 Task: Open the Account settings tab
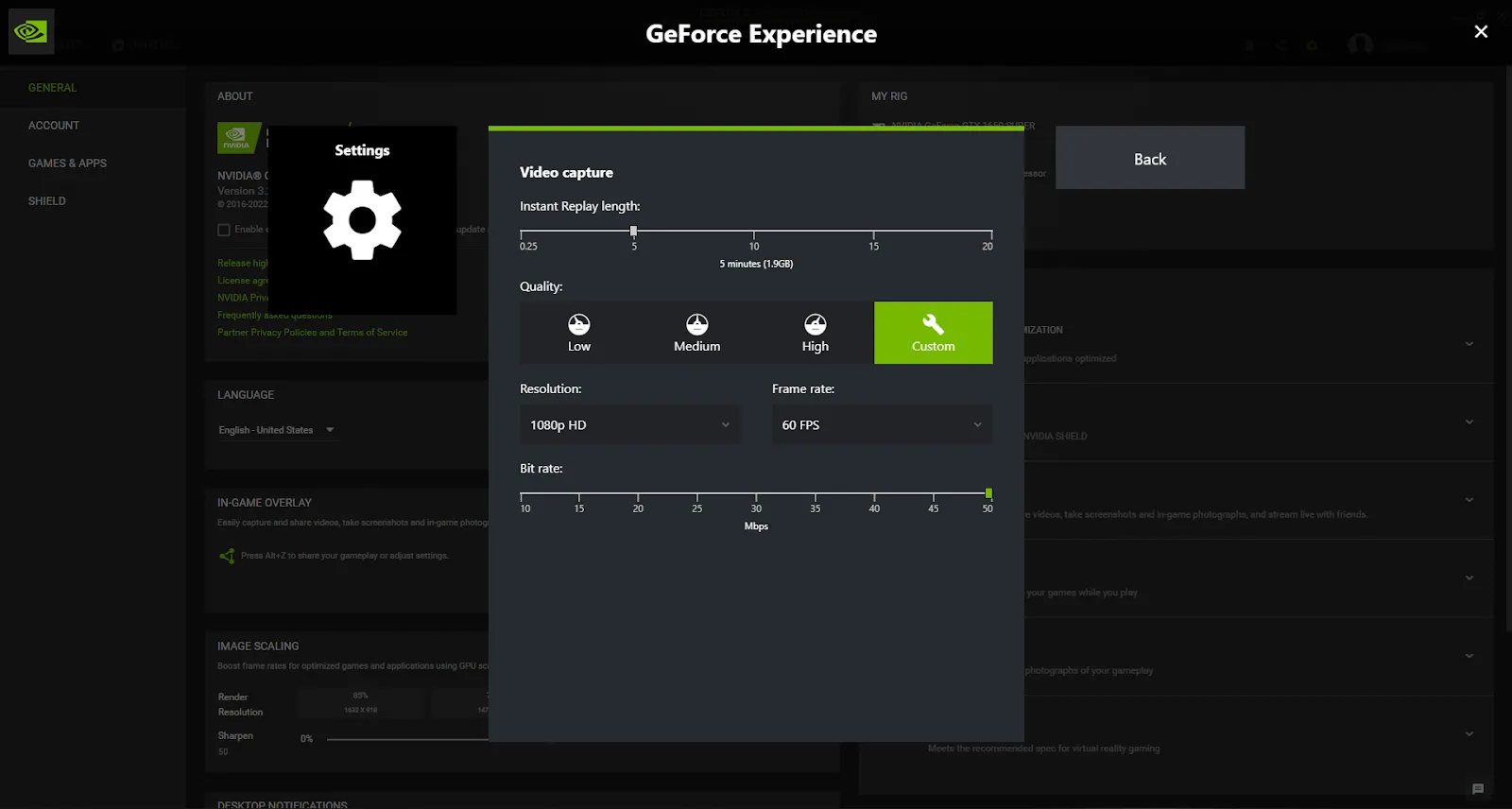[x=54, y=126]
